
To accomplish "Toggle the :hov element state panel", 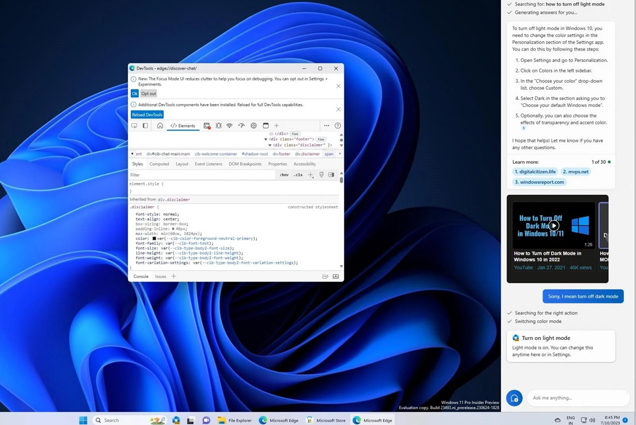I will pos(284,175).
